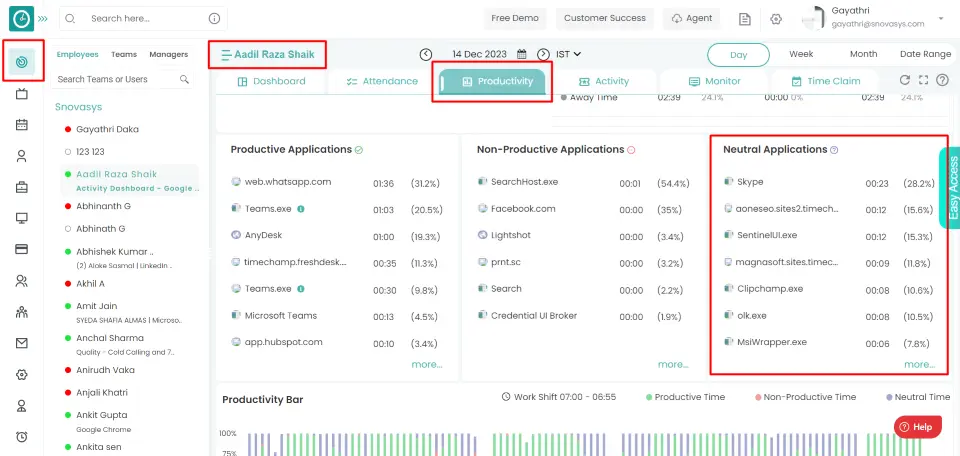Open the Gayathri profile dropdown arrow

pyautogui.click(x=941, y=18)
